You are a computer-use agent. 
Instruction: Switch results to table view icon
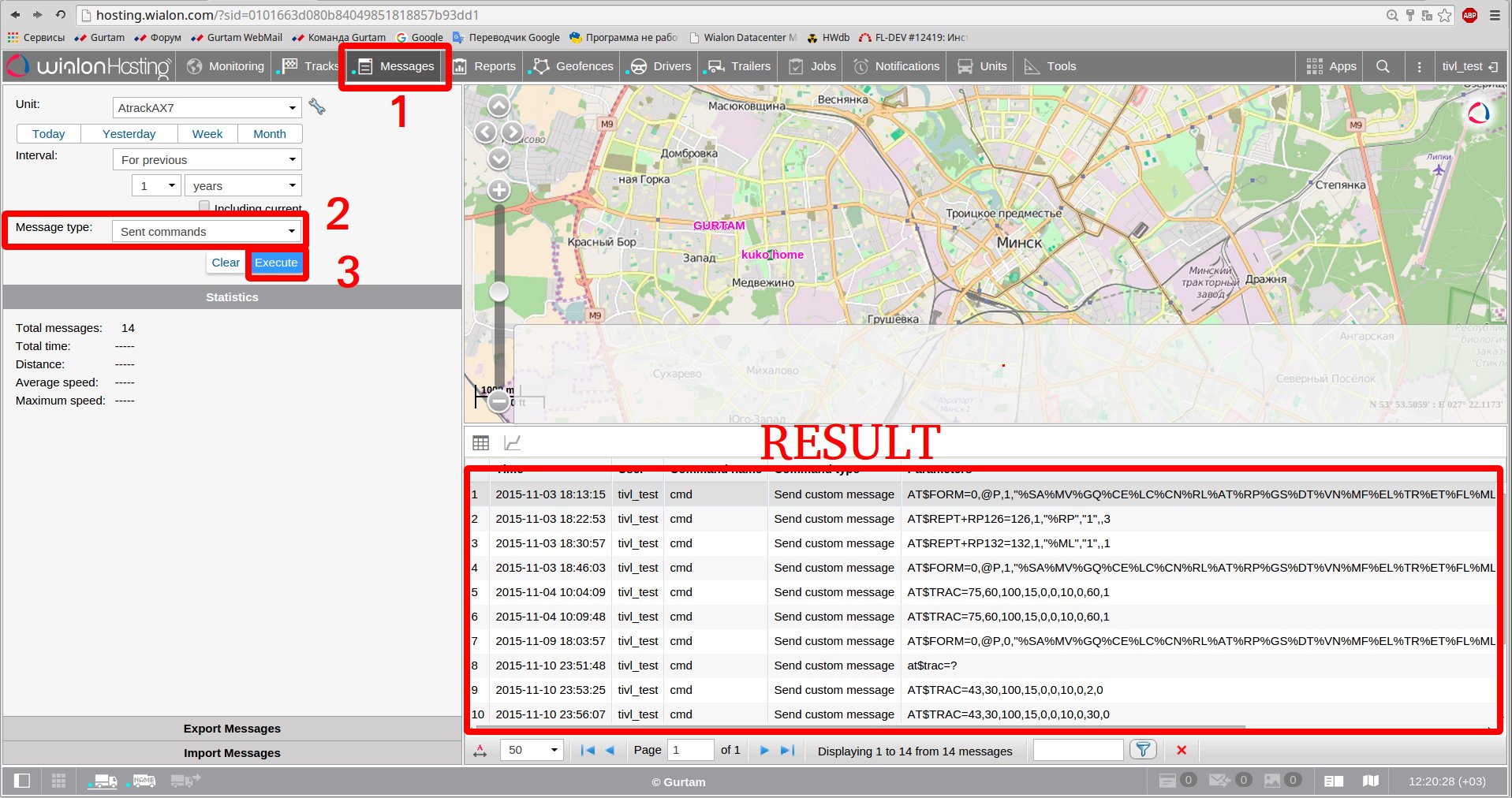coord(480,443)
